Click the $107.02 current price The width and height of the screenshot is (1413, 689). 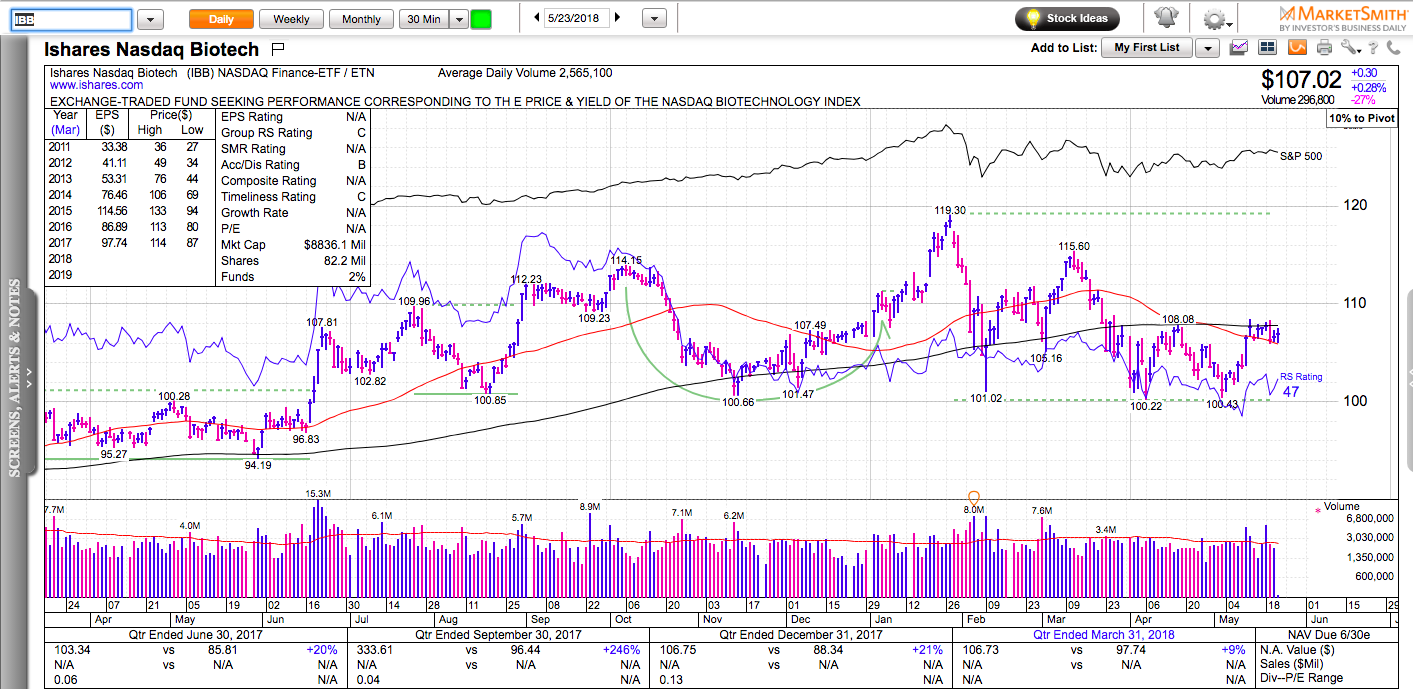click(x=1301, y=79)
